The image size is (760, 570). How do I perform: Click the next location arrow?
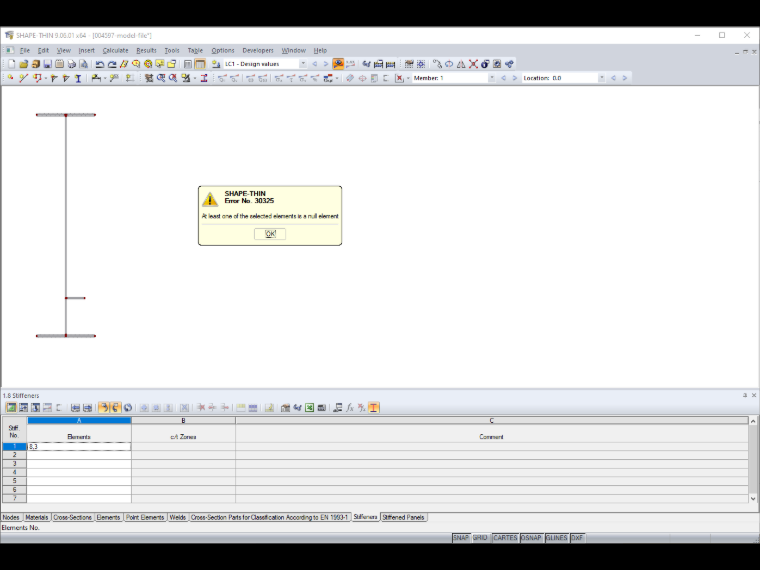click(625, 78)
